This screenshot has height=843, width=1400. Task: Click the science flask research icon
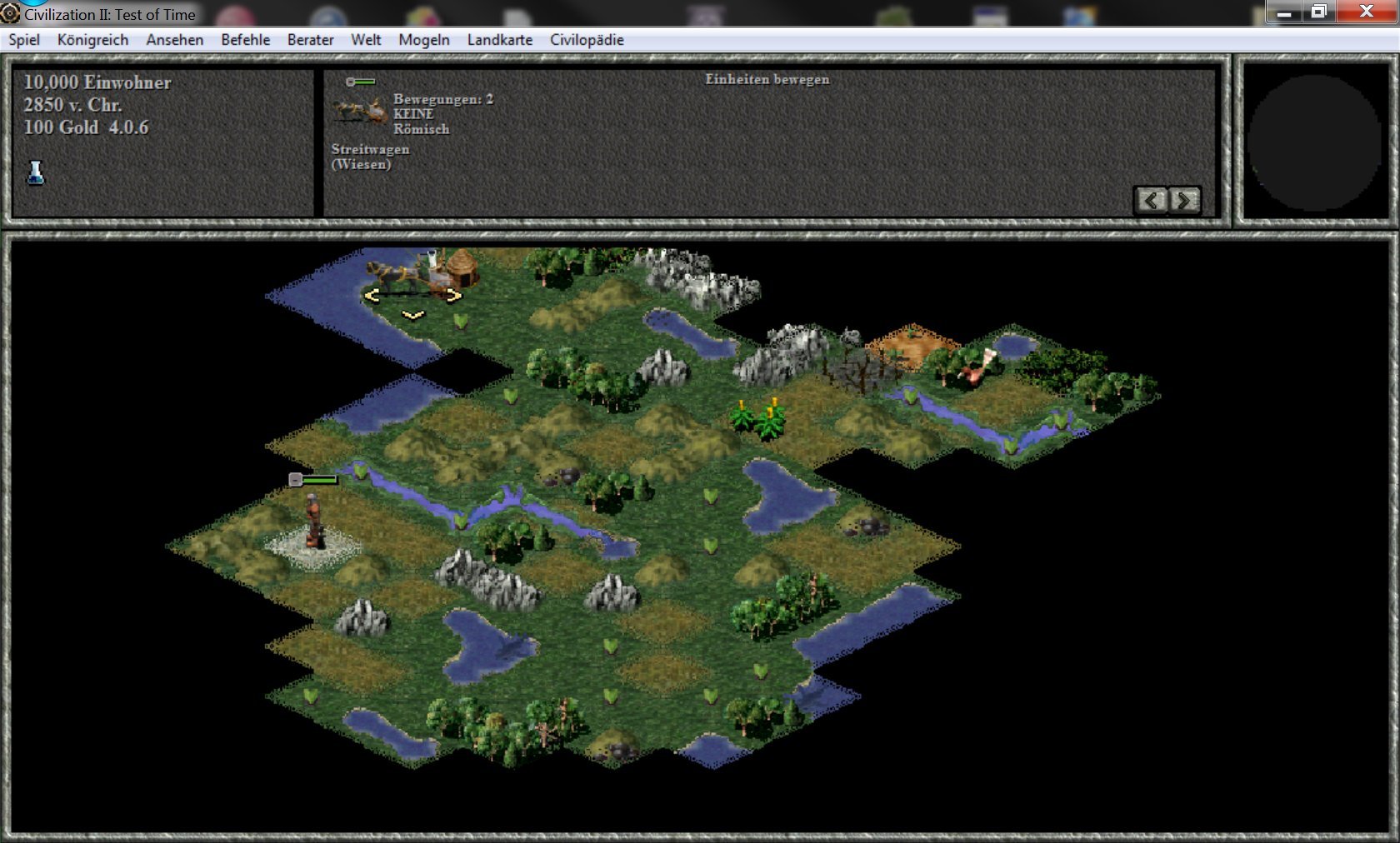(35, 172)
